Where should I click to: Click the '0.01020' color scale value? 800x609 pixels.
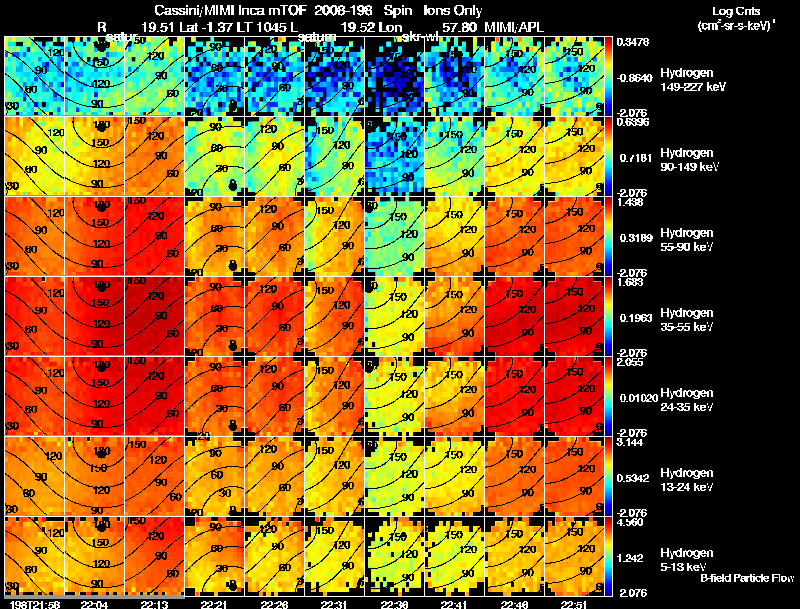[x=638, y=398]
